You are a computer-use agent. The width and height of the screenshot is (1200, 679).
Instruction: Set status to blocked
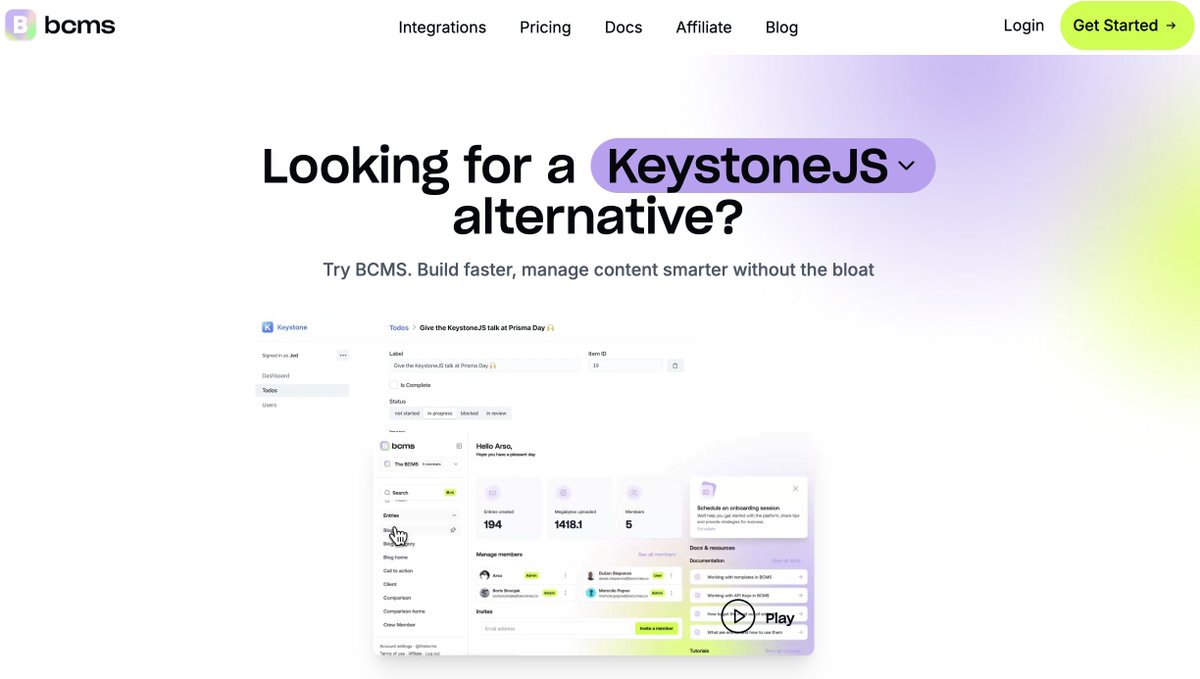(x=469, y=413)
